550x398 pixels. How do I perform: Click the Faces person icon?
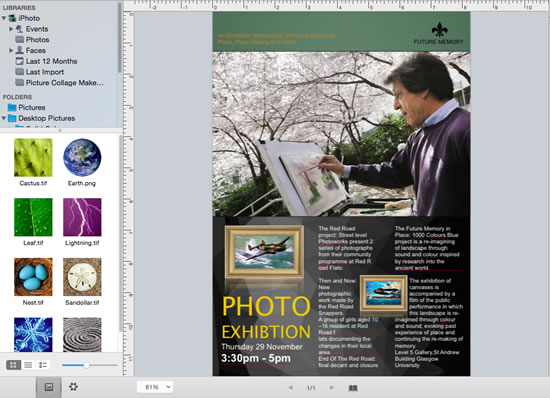(x=20, y=50)
